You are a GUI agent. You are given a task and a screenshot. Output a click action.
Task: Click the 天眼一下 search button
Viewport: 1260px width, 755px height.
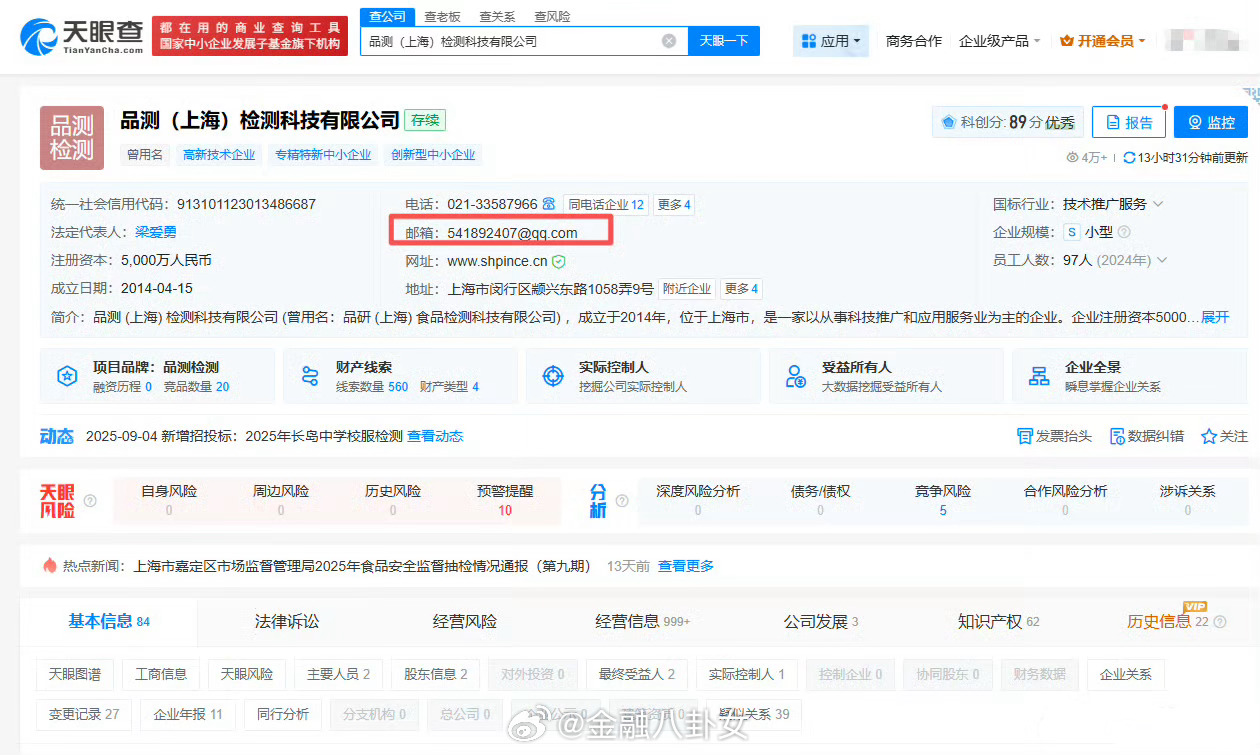tap(724, 41)
